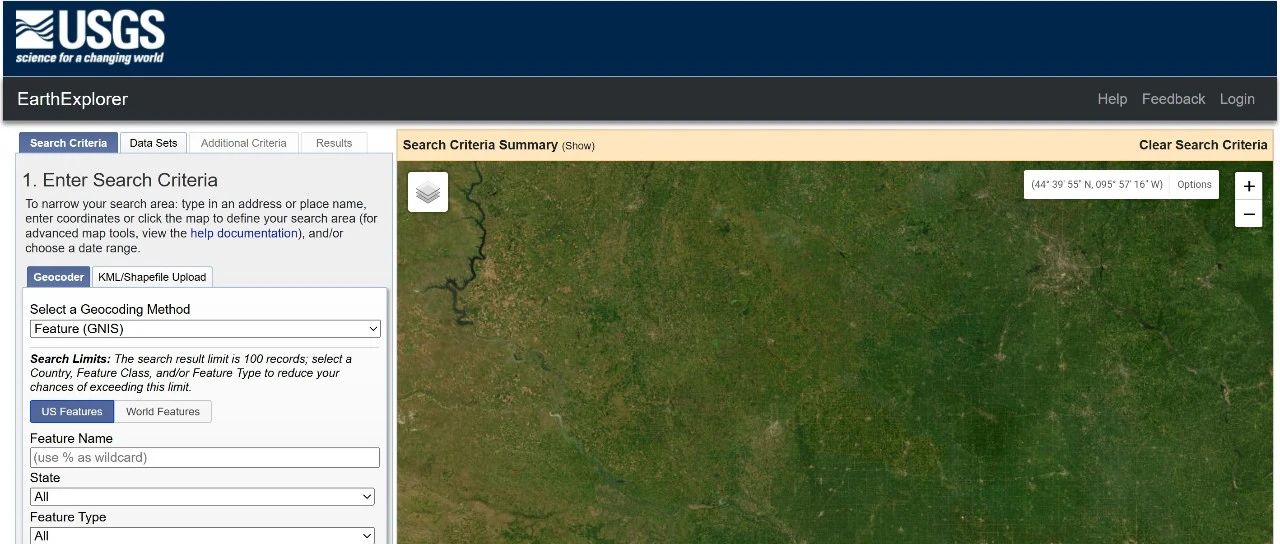The width and height of the screenshot is (1280, 544).
Task: Open the map layers selector icon
Action: (428, 192)
